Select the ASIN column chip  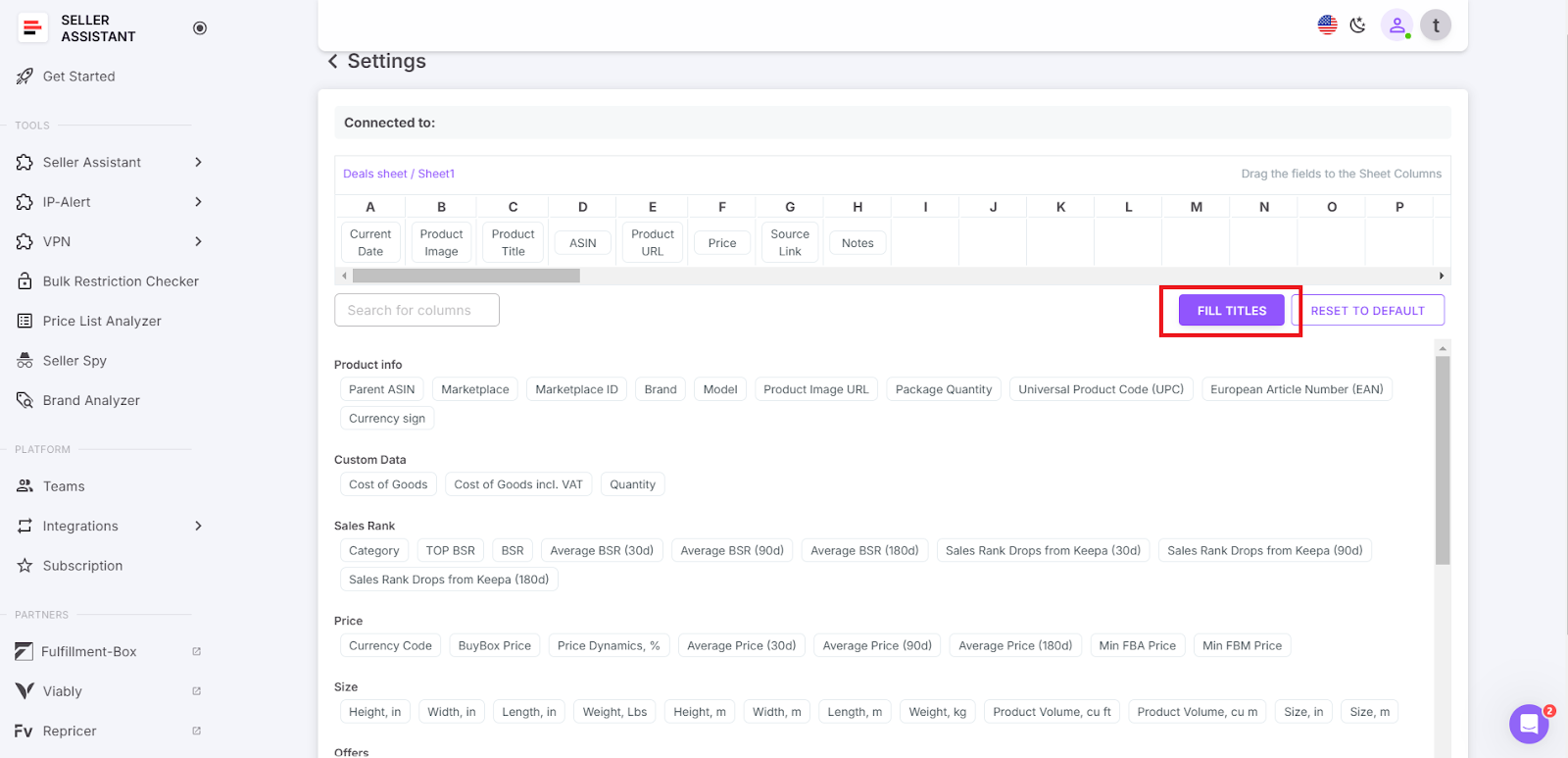pos(583,243)
